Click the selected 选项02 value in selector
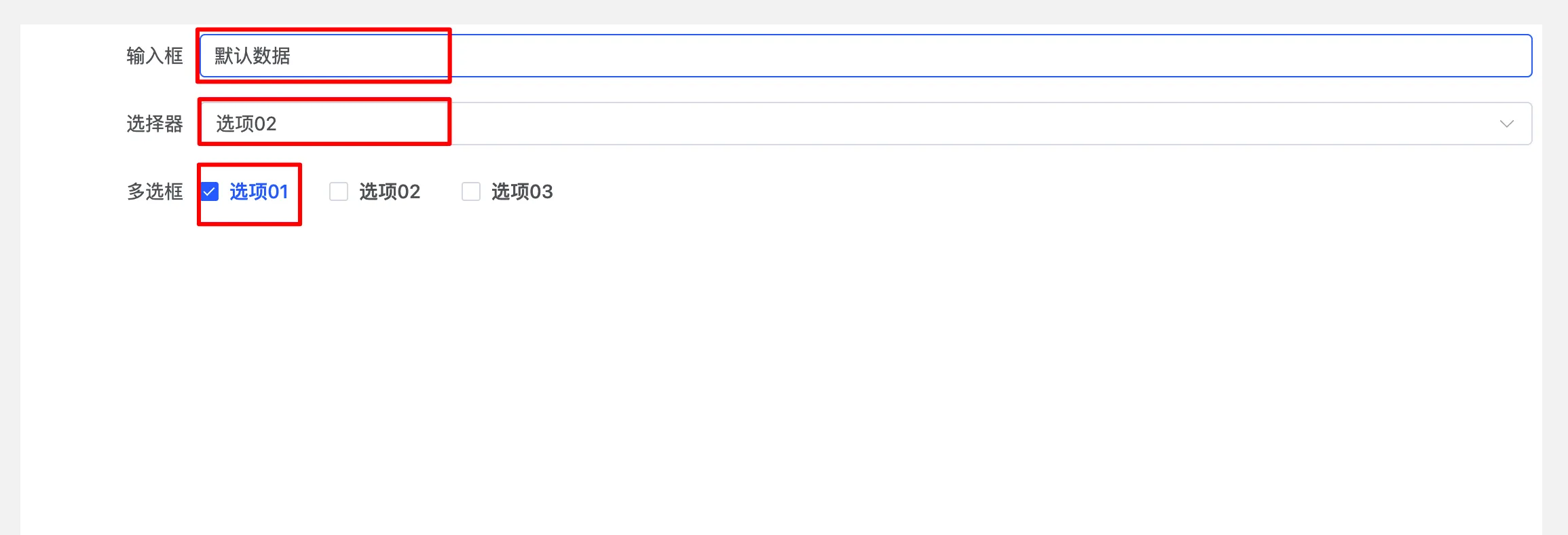 (x=246, y=124)
